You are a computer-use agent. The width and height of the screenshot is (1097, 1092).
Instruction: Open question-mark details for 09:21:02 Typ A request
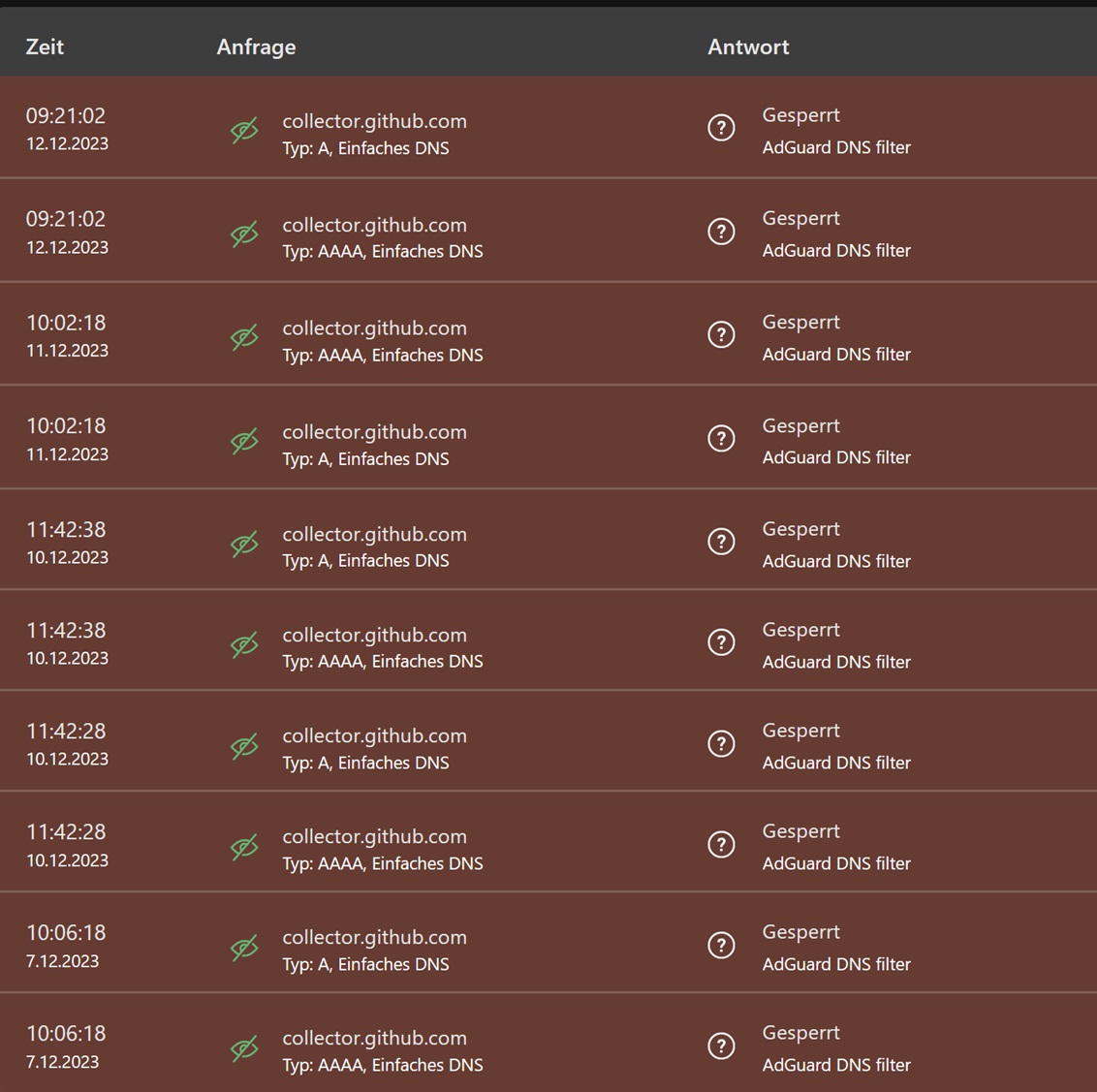tap(721, 127)
